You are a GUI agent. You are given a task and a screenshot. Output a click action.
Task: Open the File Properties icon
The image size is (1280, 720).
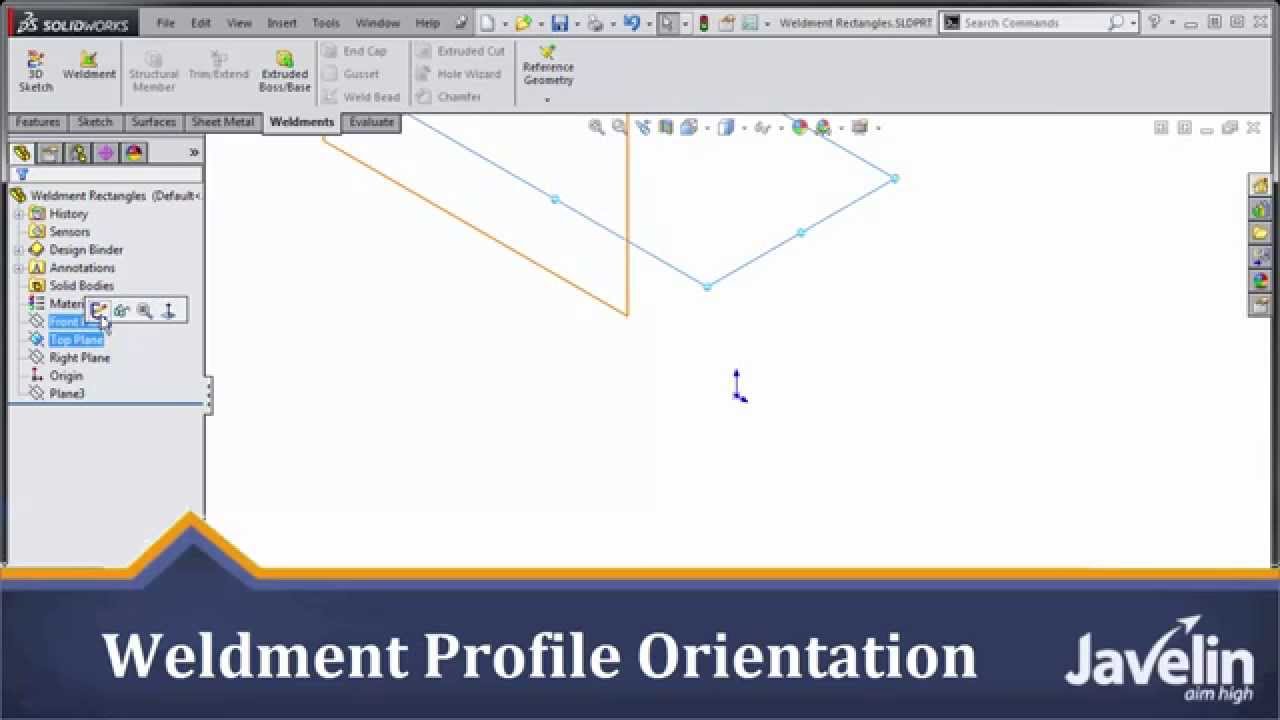(727, 22)
